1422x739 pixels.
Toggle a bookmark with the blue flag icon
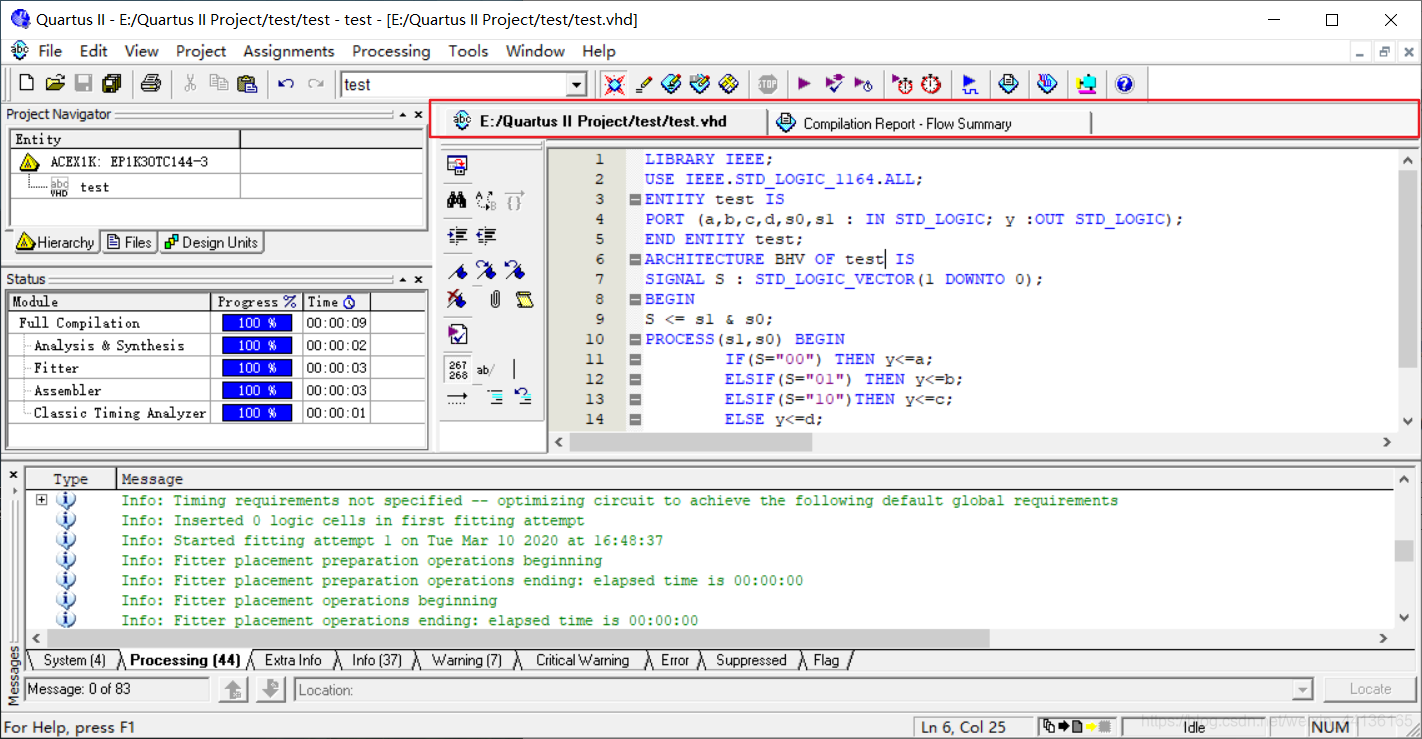457,271
